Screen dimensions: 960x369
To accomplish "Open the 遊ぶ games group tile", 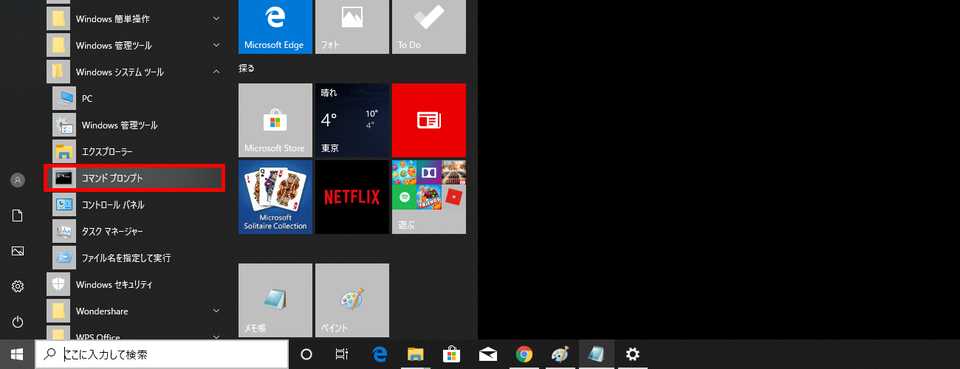I will click(x=429, y=197).
